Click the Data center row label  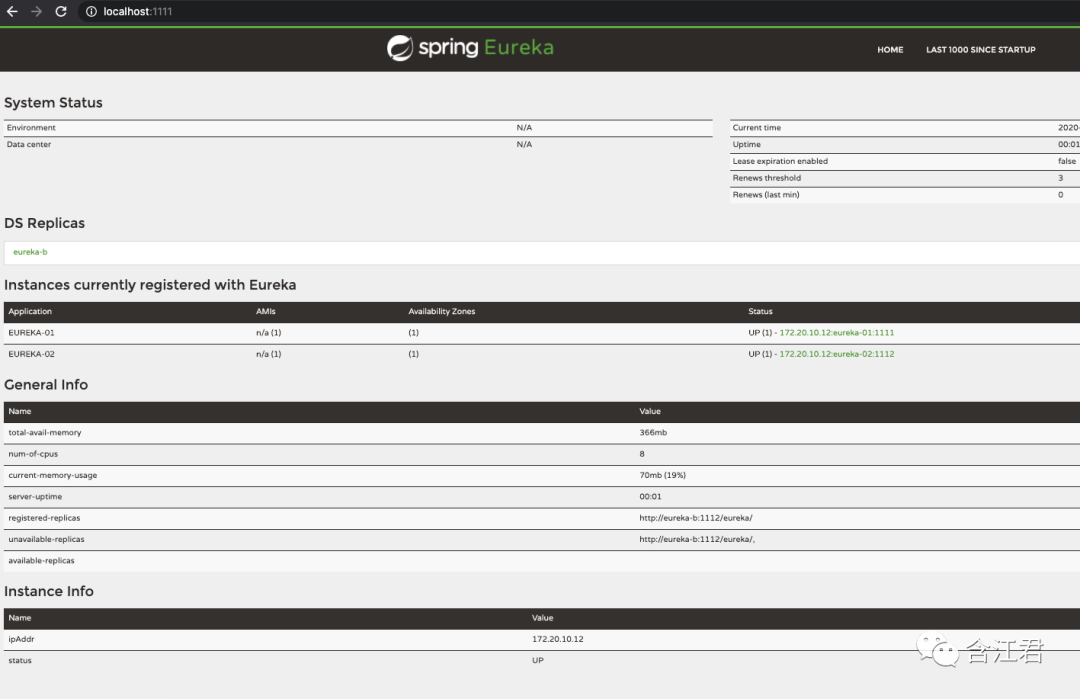click(29, 145)
